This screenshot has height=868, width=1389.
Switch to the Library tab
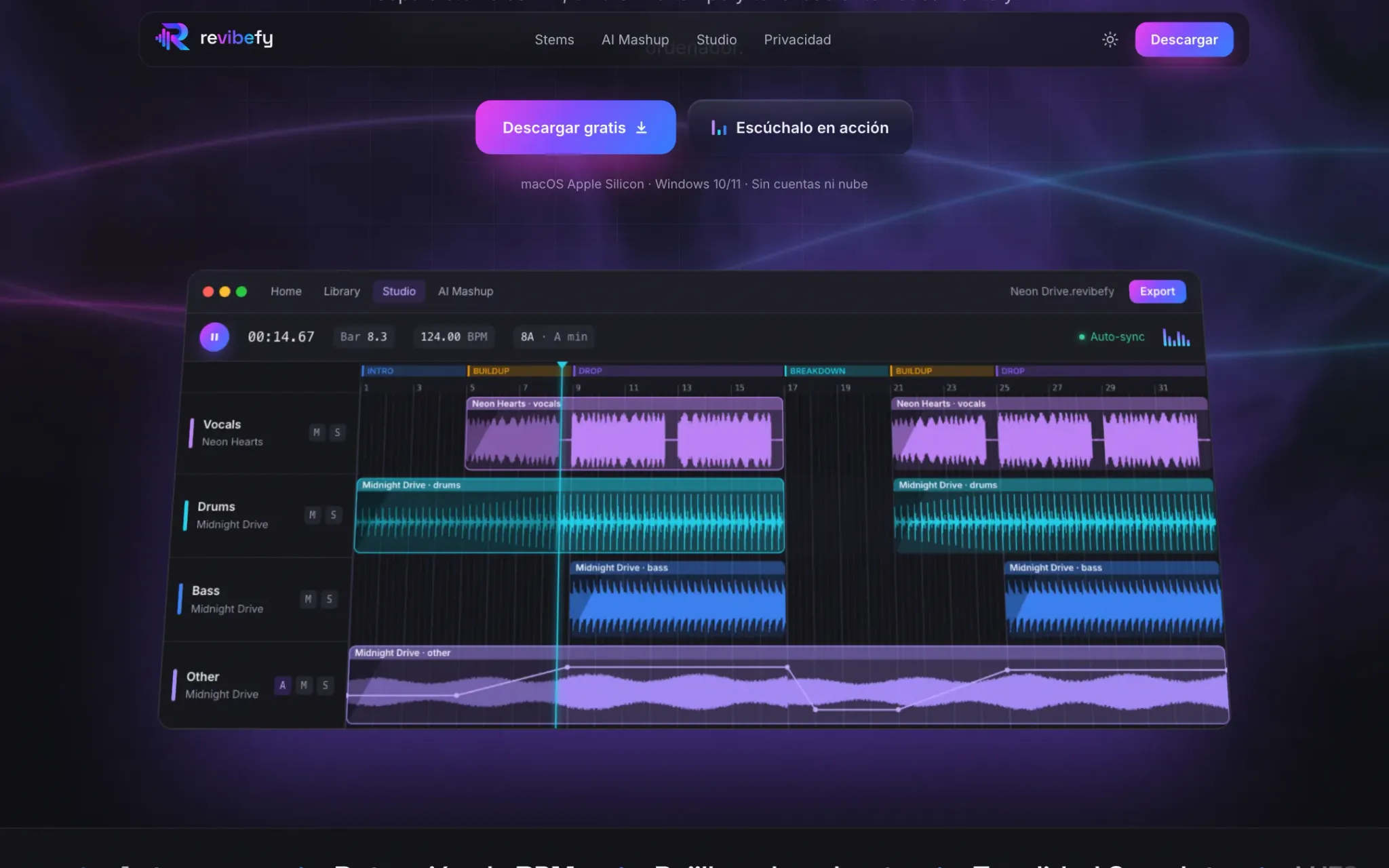[x=342, y=292]
